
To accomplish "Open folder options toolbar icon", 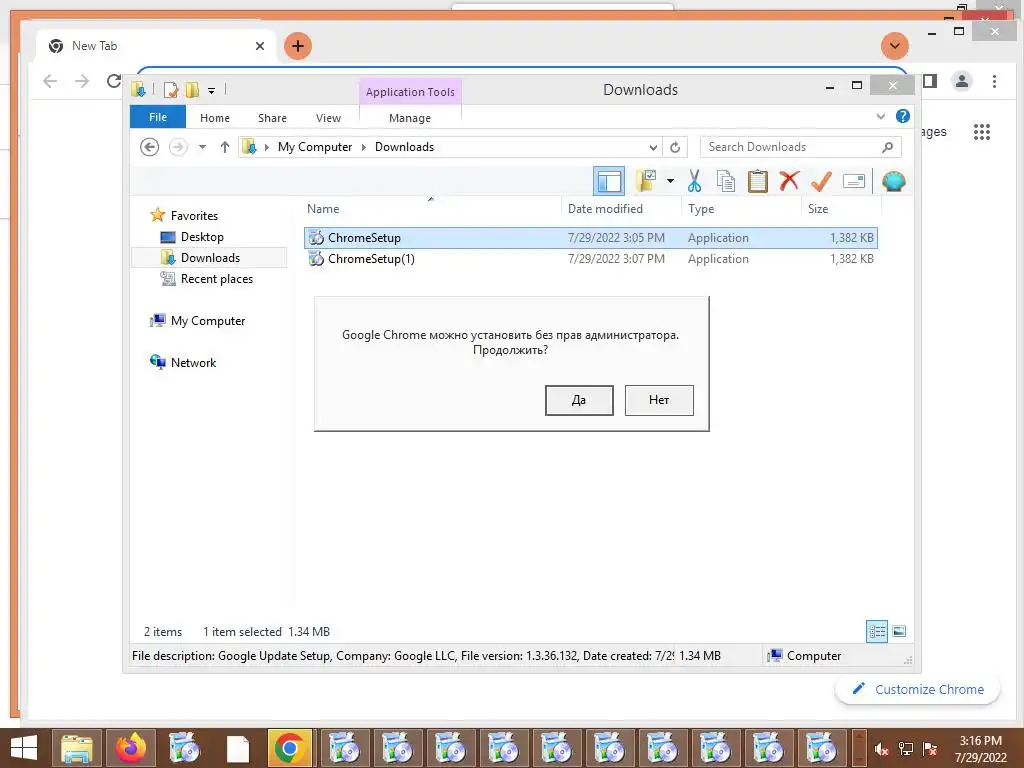I will [x=646, y=181].
